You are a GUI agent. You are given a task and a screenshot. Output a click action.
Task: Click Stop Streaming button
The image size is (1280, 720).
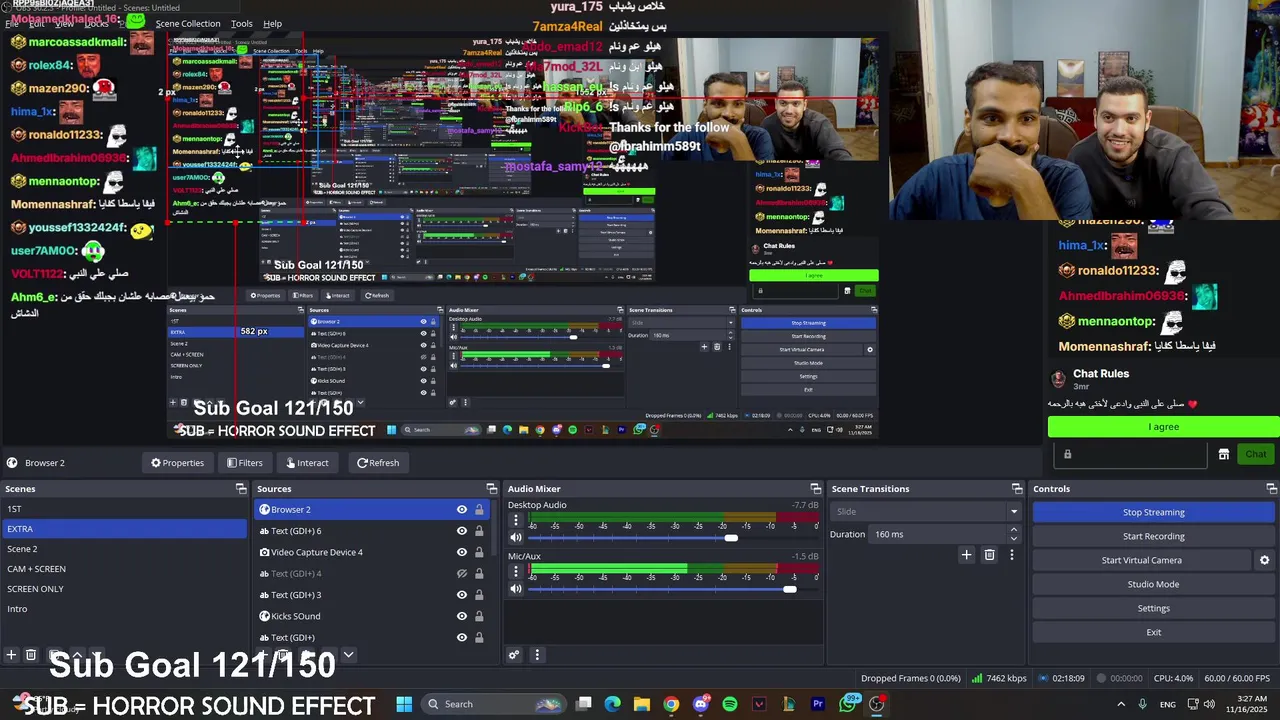click(x=1154, y=512)
